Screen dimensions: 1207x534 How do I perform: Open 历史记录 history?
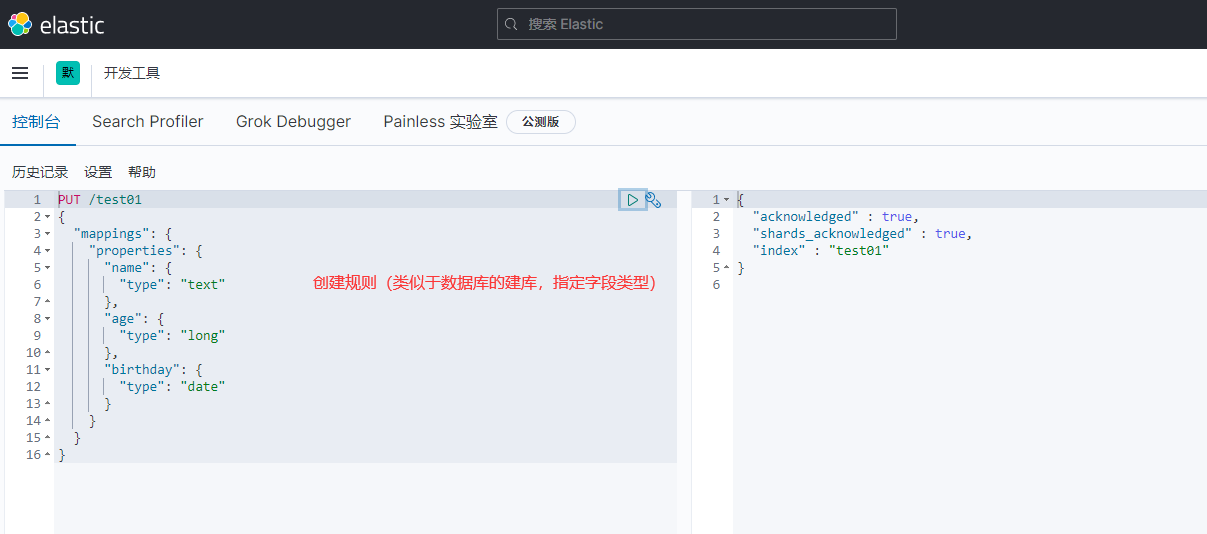[x=40, y=172]
